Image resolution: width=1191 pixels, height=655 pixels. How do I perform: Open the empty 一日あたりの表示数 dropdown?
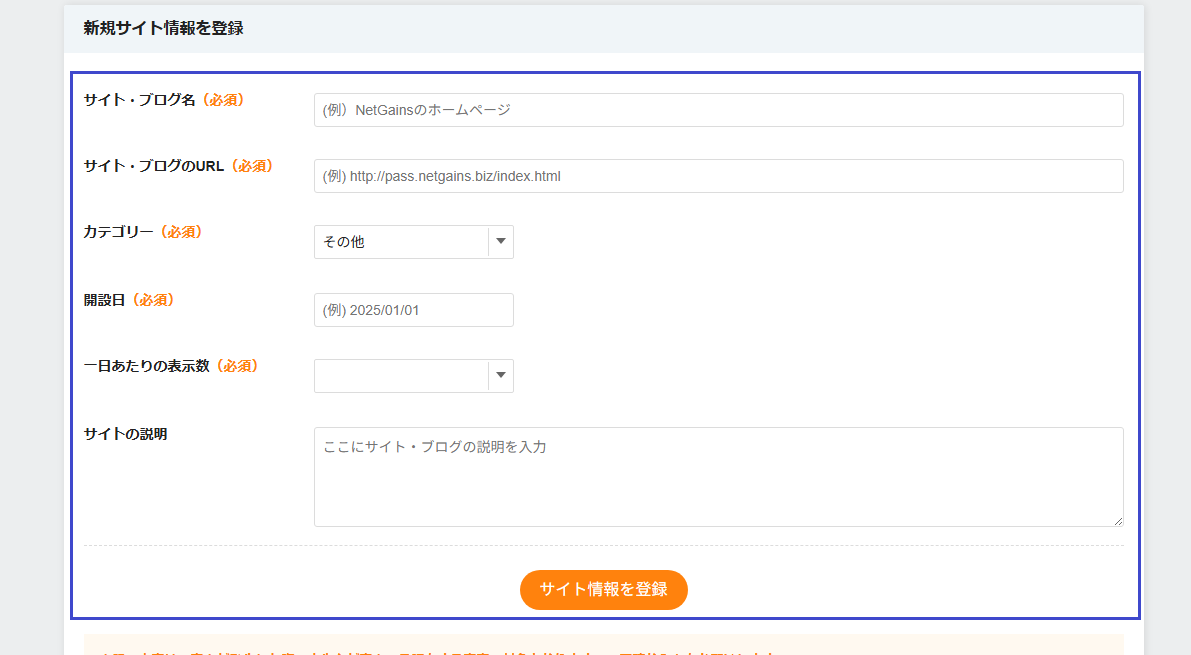[400, 376]
